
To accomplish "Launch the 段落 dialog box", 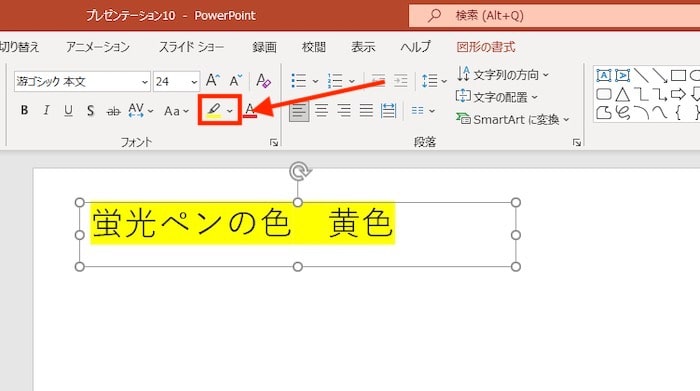I will pos(576,142).
